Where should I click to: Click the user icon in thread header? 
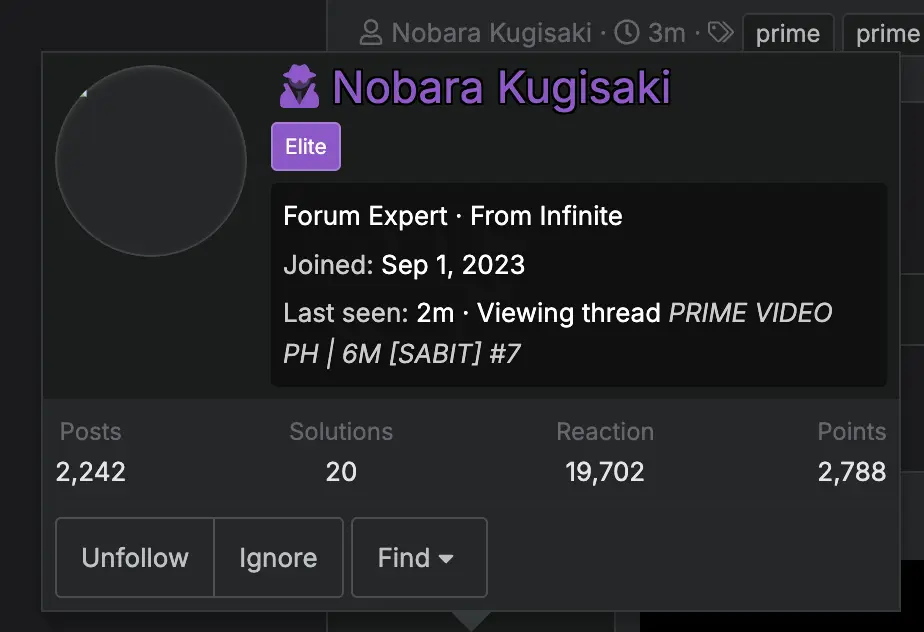click(371, 32)
